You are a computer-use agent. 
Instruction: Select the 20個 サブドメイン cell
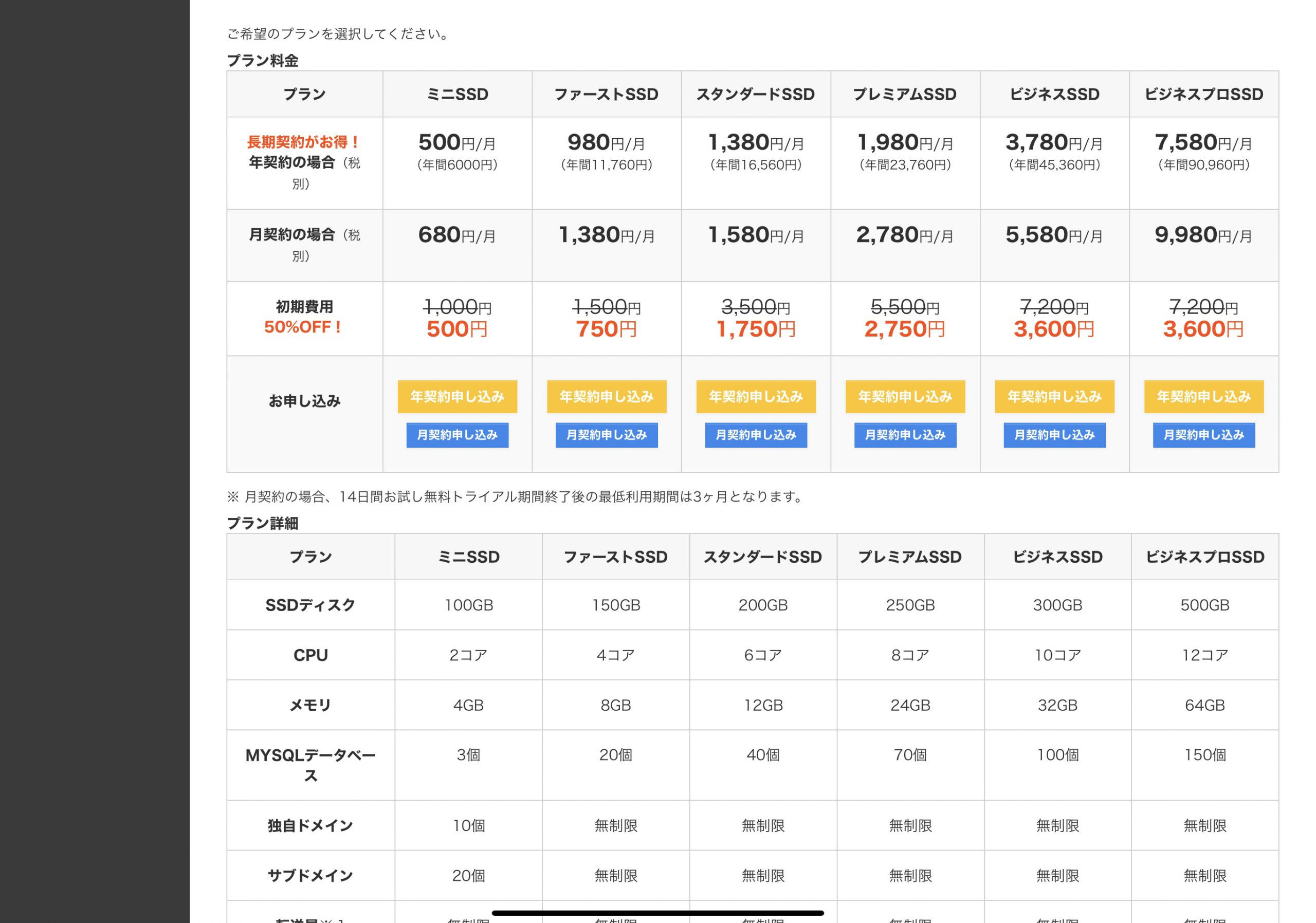[469, 875]
